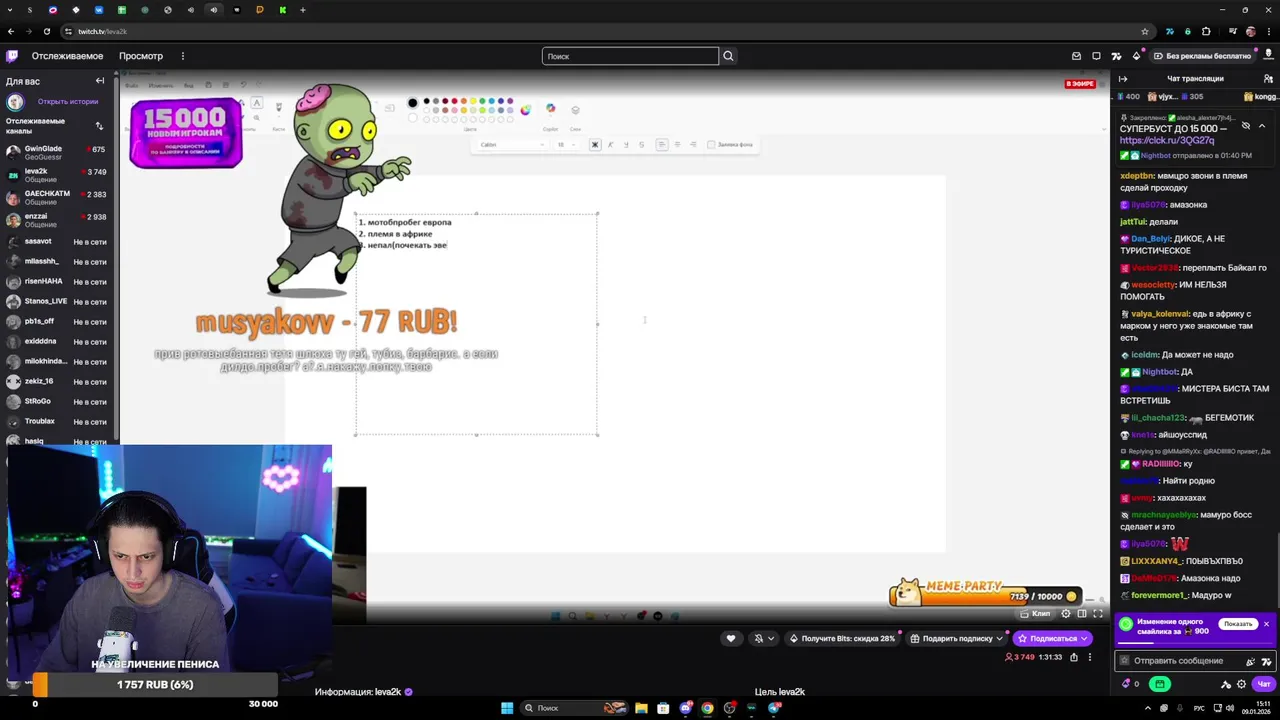
Task: Open the 7TV emote menu in chat input
Action: click(1267, 661)
